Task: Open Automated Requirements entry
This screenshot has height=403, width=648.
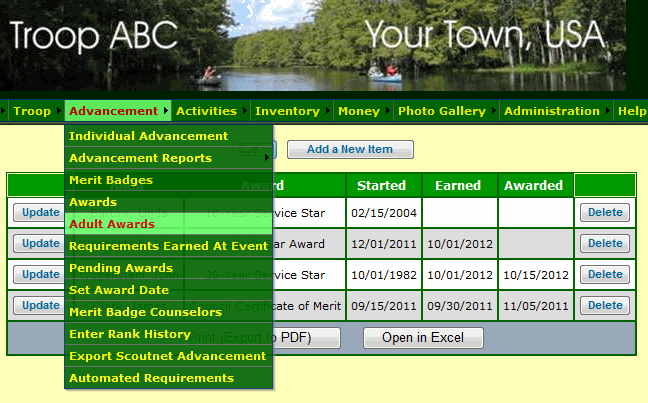Action: tap(169, 378)
